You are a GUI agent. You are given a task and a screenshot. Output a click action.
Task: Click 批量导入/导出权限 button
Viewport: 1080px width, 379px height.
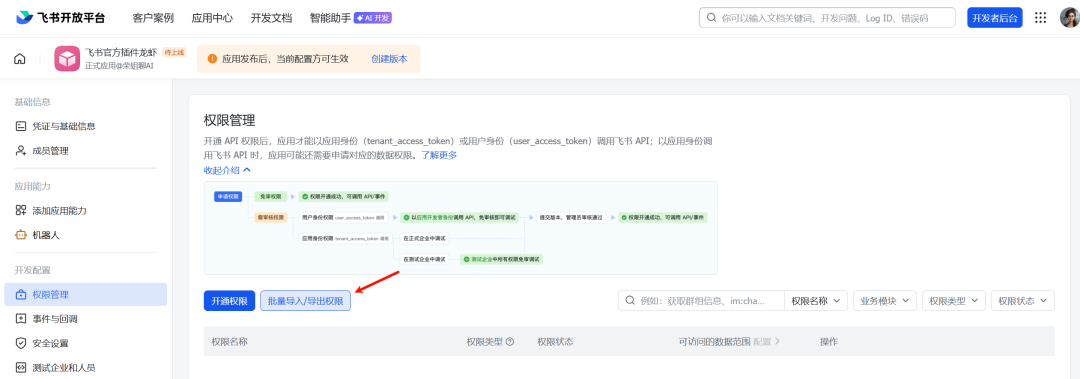pos(305,301)
